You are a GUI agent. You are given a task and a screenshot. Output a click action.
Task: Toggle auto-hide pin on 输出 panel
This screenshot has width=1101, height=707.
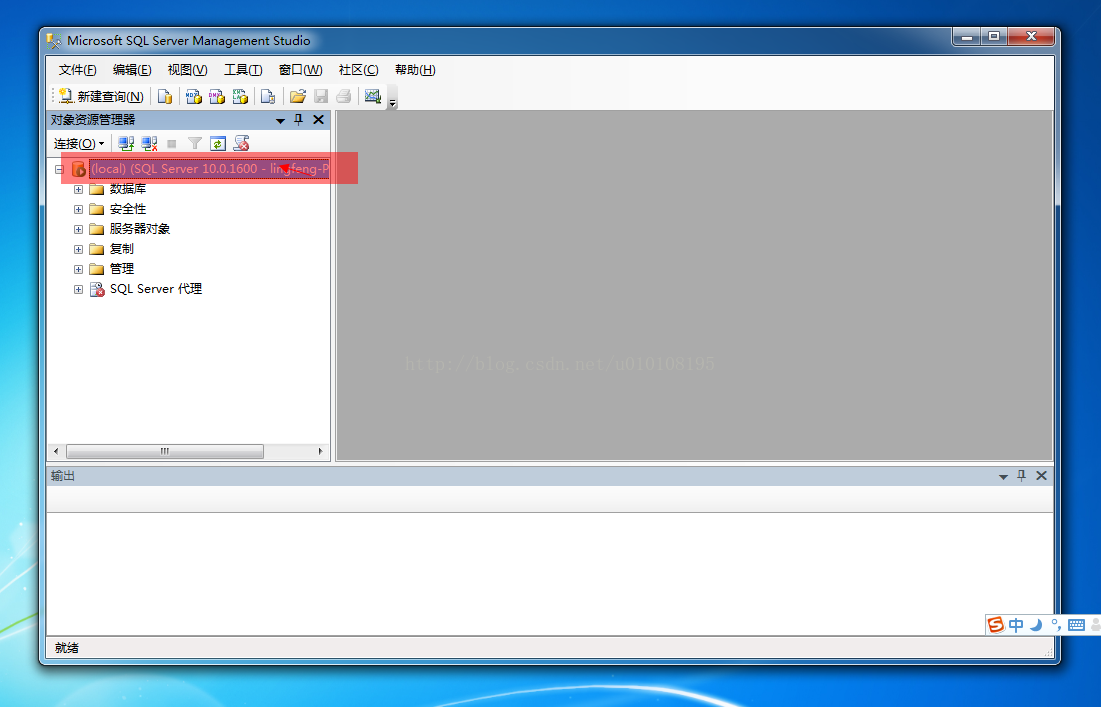pyautogui.click(x=1022, y=476)
